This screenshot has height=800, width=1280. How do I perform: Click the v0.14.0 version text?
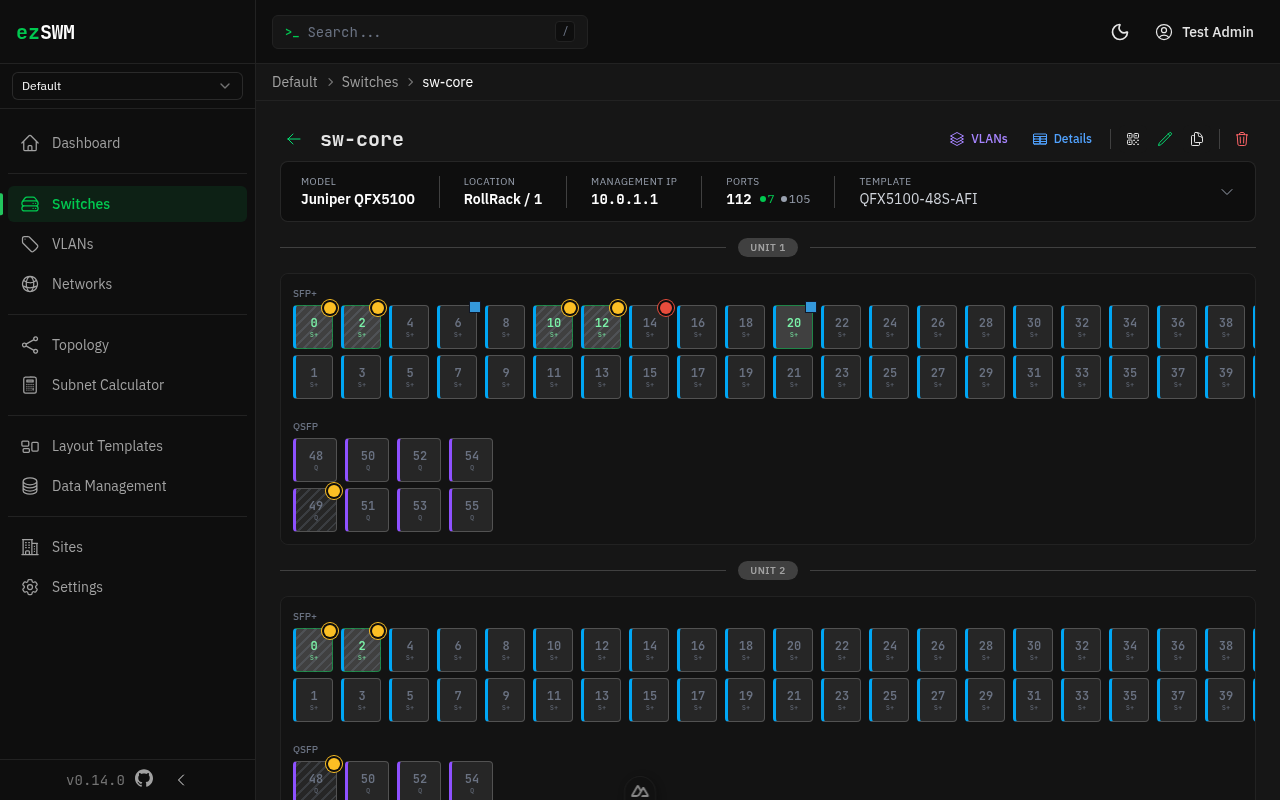[95, 780]
